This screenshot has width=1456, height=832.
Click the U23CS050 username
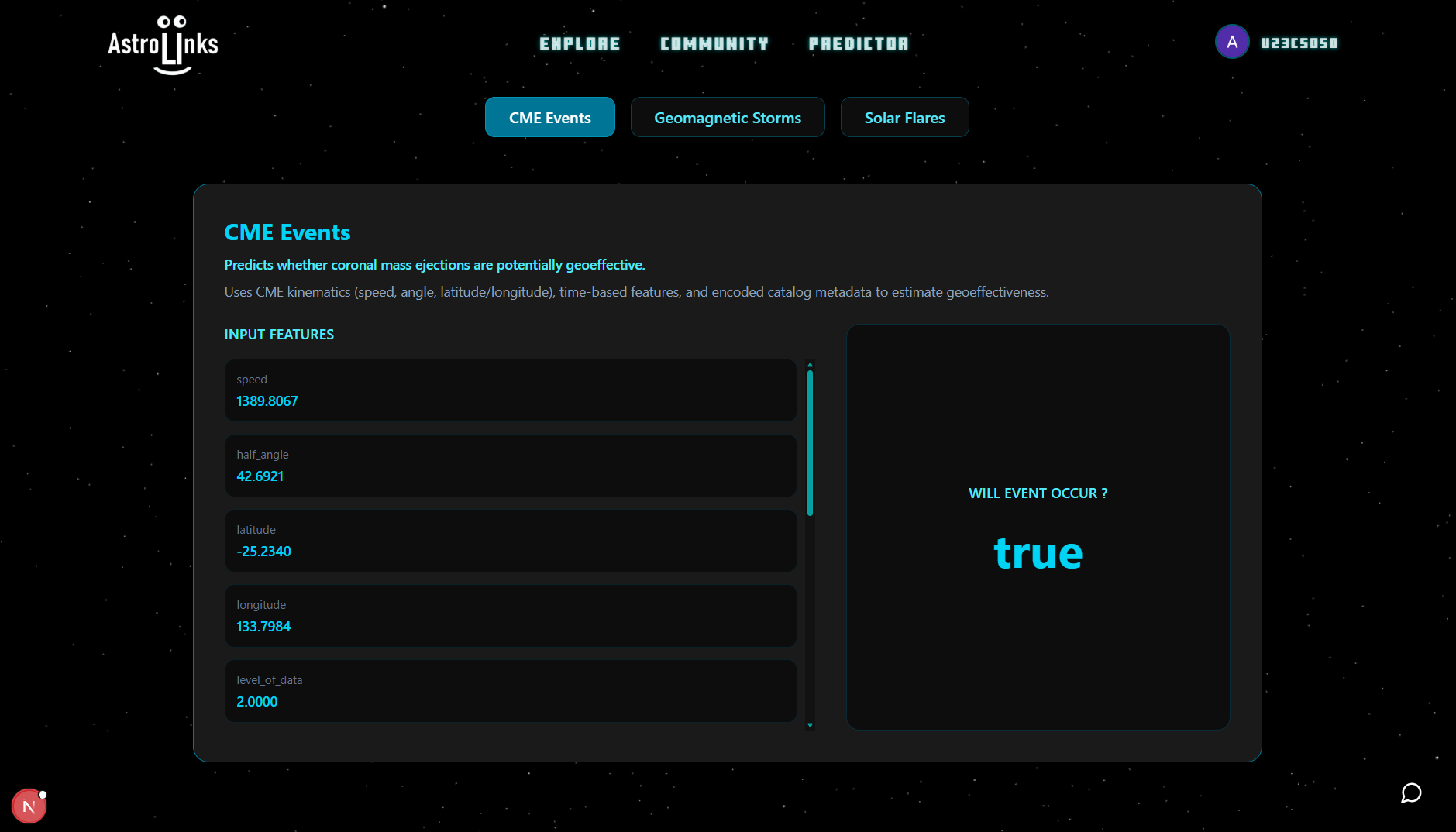[x=1299, y=43]
